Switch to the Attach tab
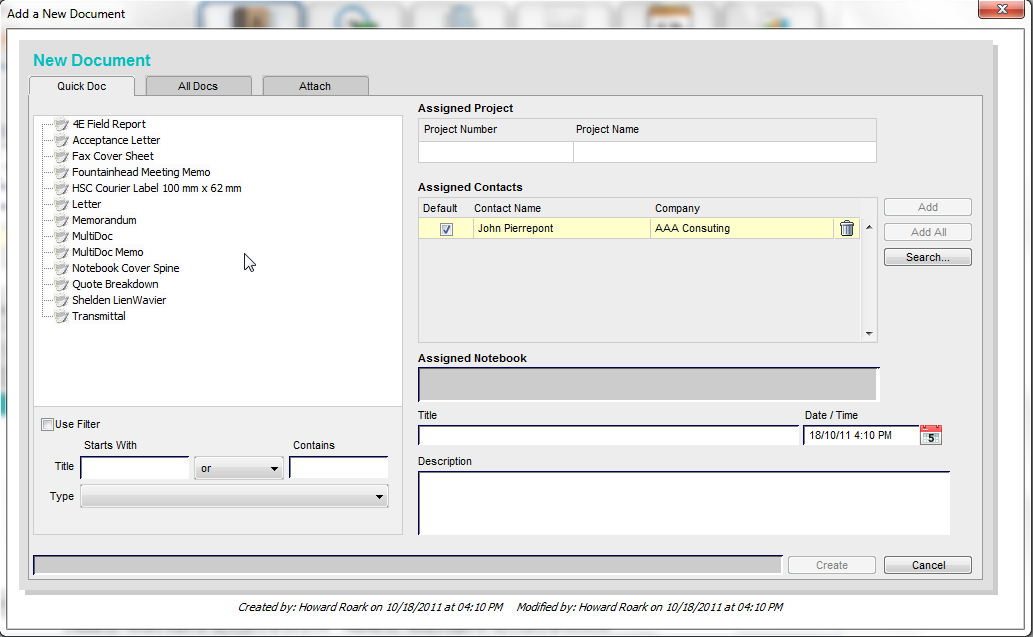 click(315, 86)
